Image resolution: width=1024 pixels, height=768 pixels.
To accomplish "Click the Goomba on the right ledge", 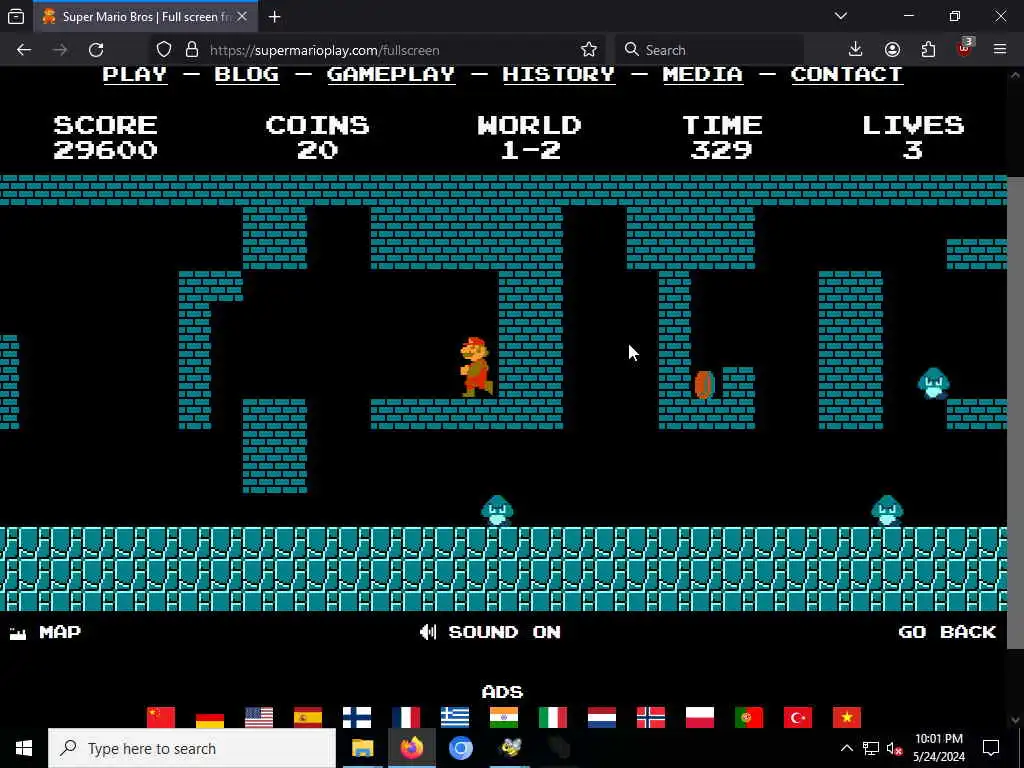I will (933, 383).
